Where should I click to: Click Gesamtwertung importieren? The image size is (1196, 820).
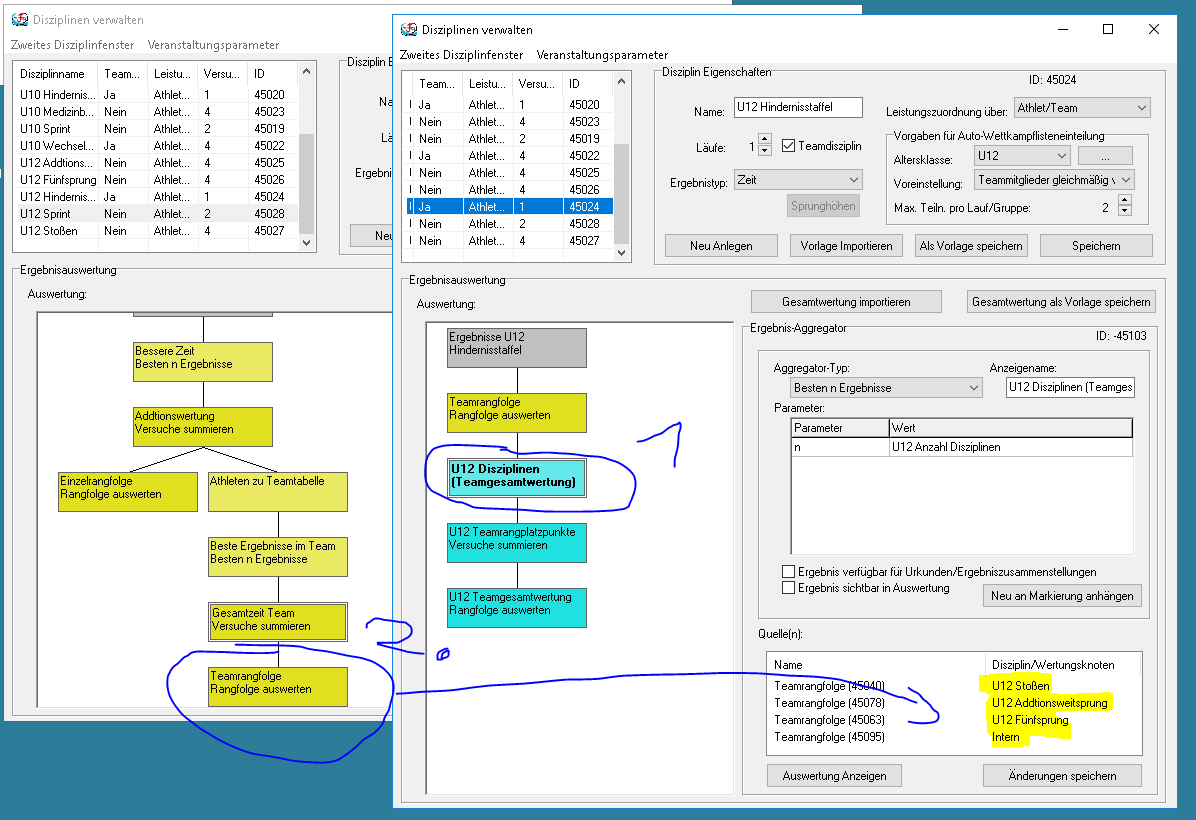click(847, 302)
